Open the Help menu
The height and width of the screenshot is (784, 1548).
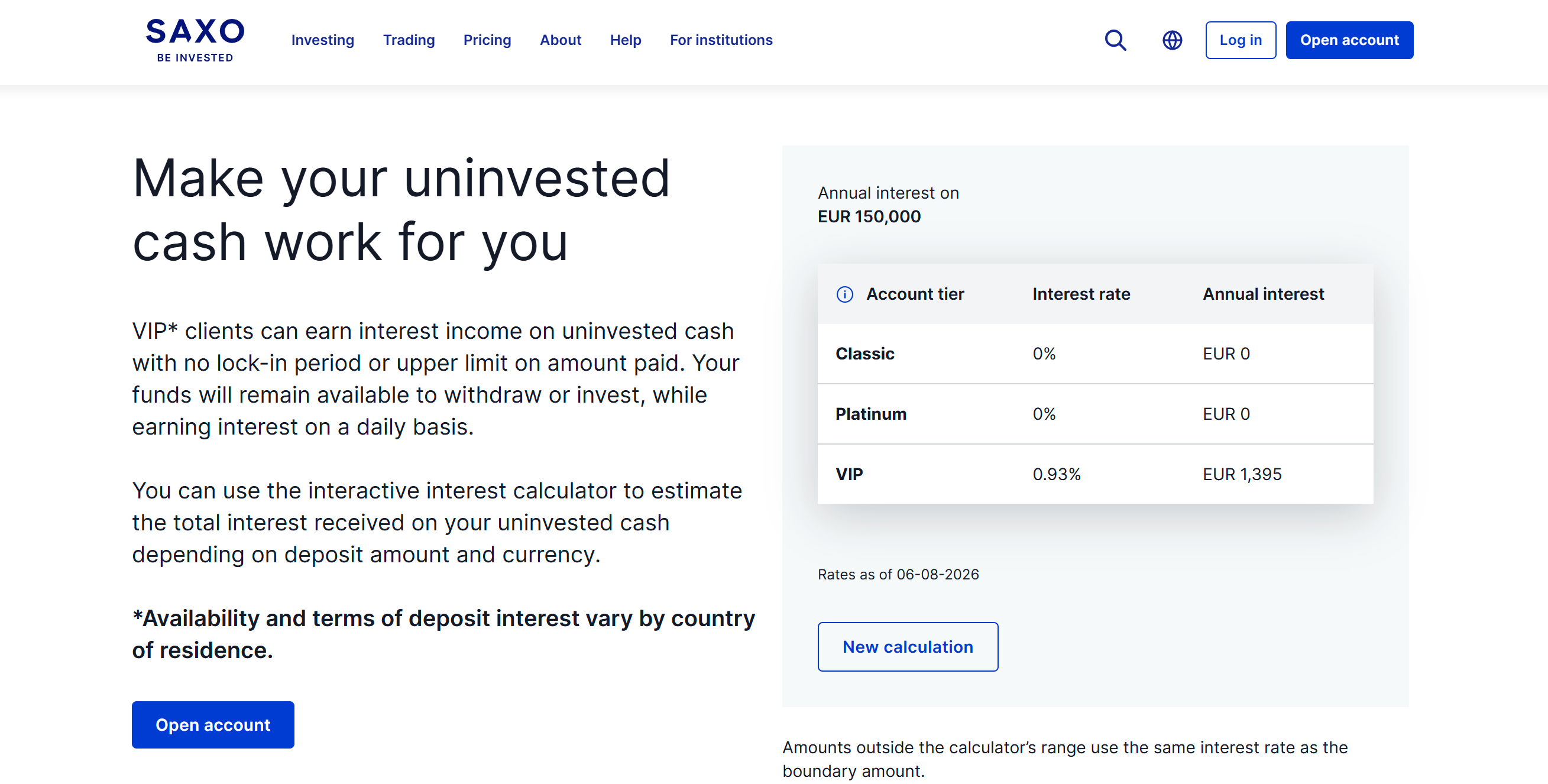[x=625, y=40]
